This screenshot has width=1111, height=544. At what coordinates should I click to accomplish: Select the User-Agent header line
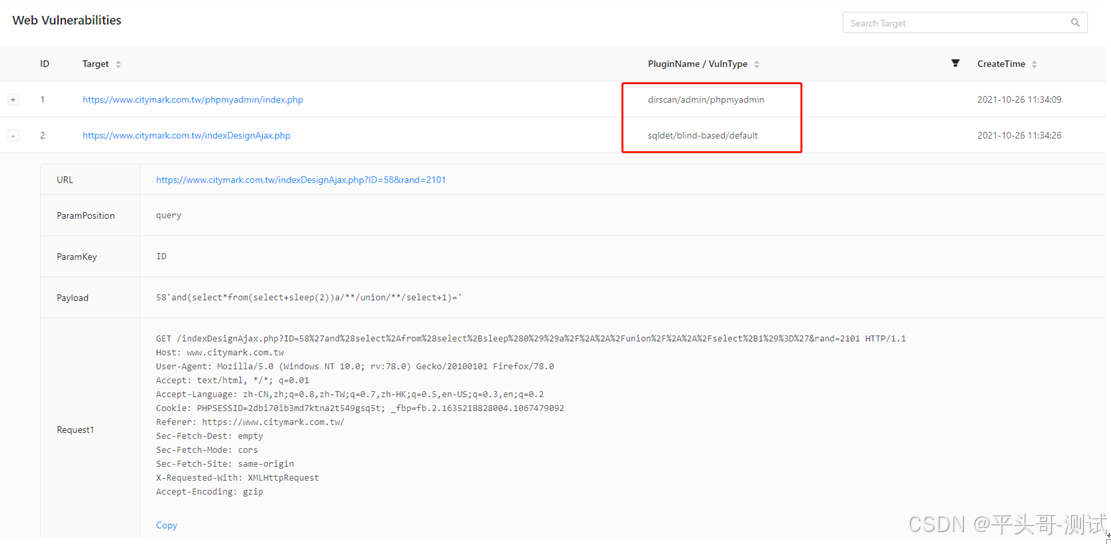click(355, 366)
